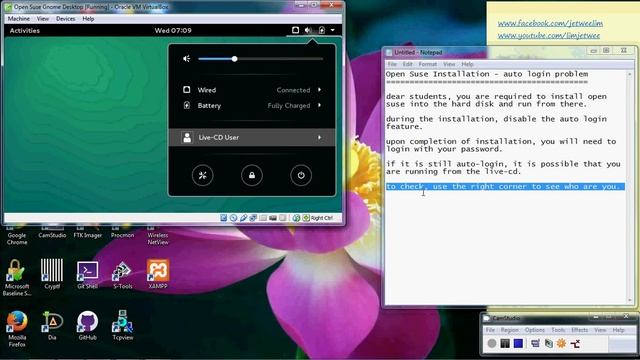Open the VirtualBox Help menu
This screenshot has height=360, width=640.
coord(88,19)
